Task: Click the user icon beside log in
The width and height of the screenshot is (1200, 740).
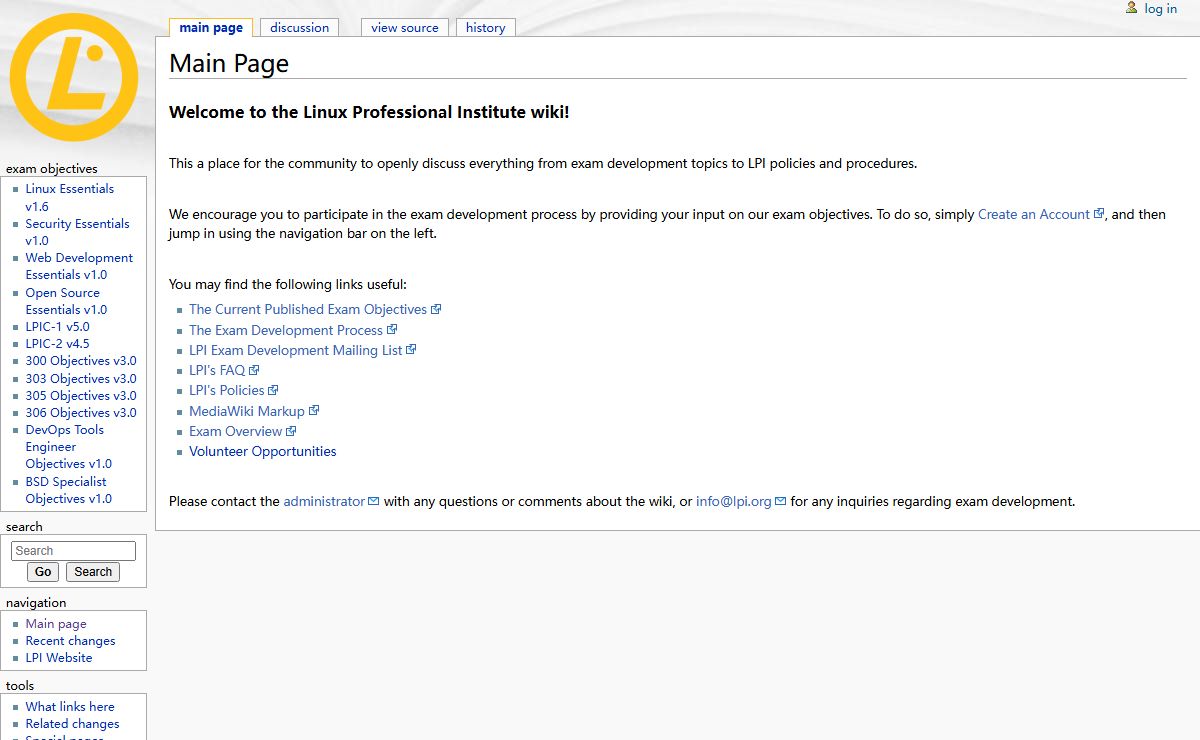Action: click(1131, 8)
